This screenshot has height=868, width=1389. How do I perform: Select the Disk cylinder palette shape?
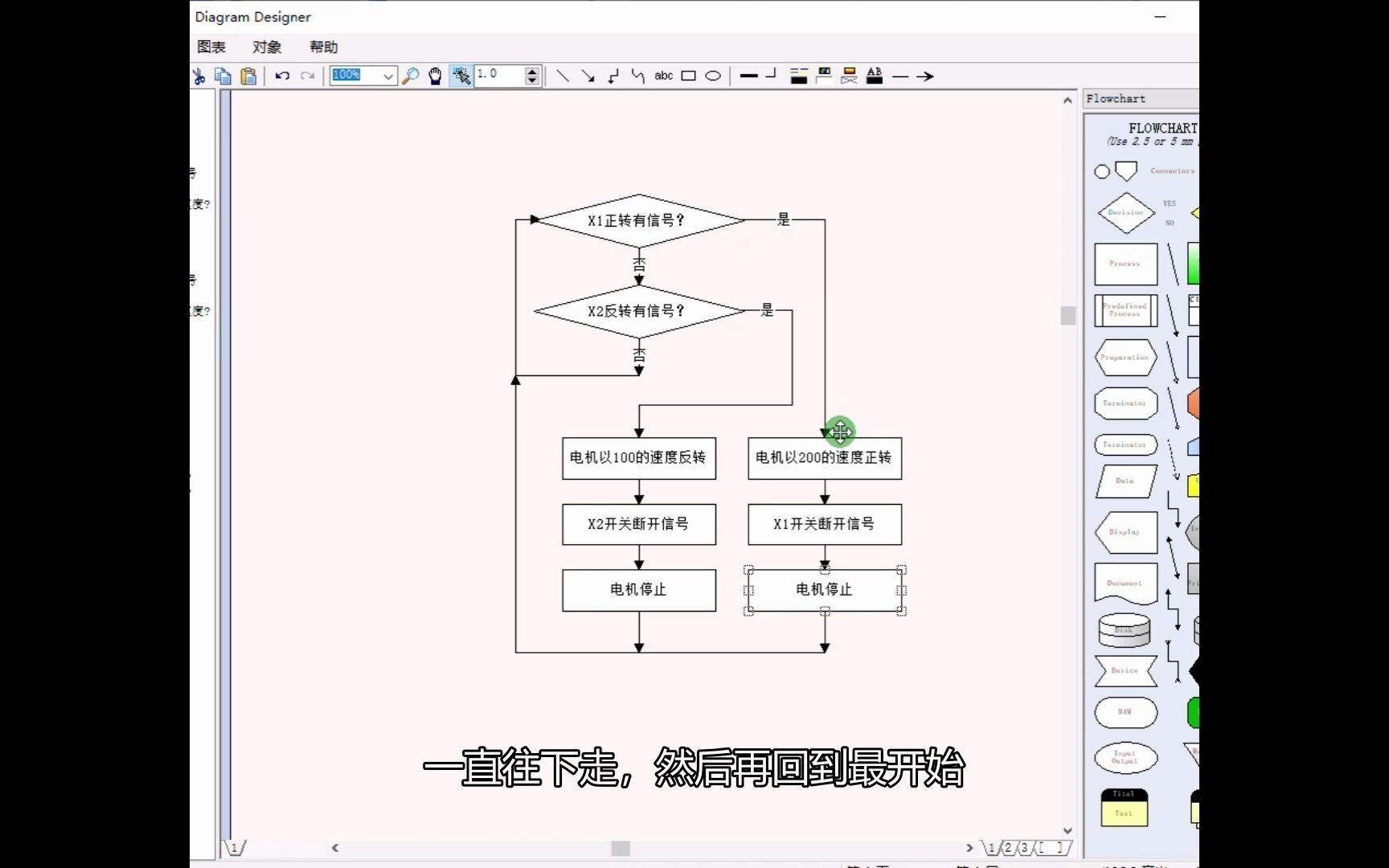(x=1125, y=630)
